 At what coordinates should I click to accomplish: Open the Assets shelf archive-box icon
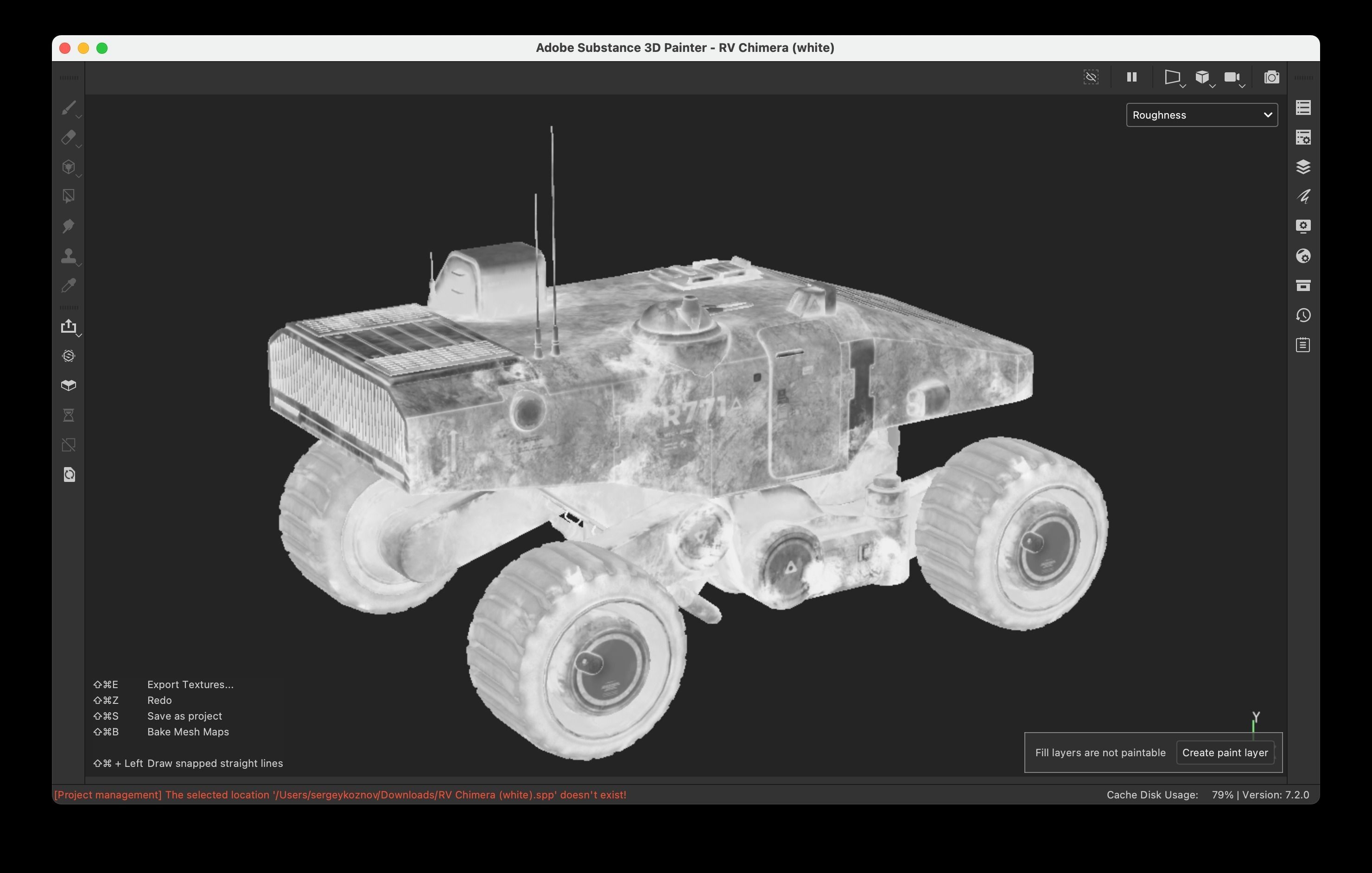coord(1303,285)
